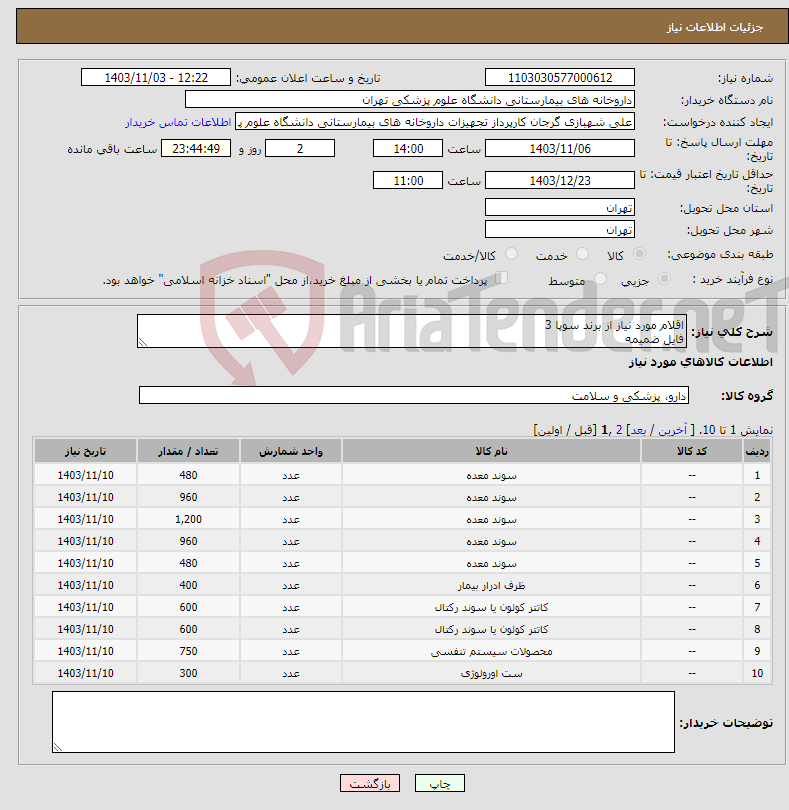Click the تاریخ نیاز column header
The height and width of the screenshot is (810, 789).
point(85,451)
